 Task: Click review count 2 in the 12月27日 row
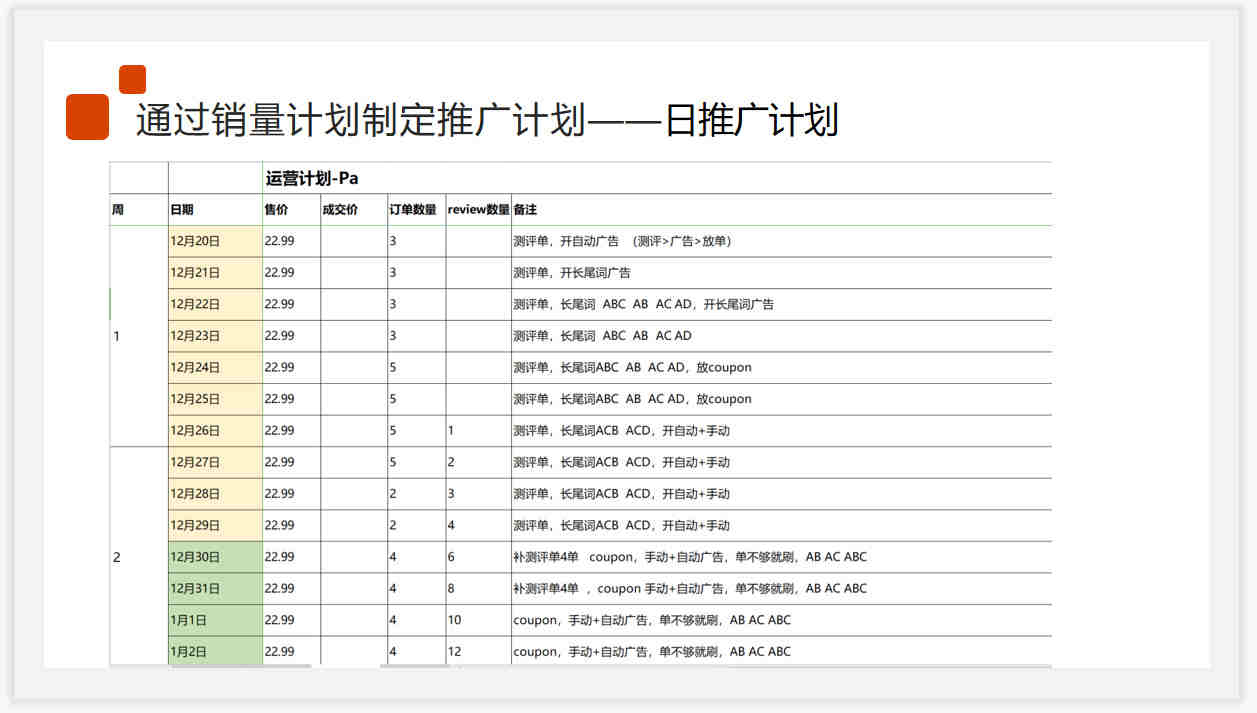click(451, 462)
